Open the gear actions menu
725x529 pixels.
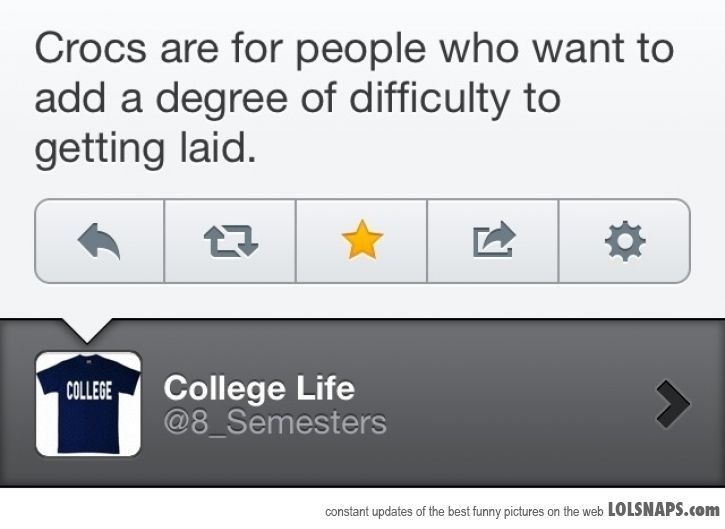click(x=624, y=241)
